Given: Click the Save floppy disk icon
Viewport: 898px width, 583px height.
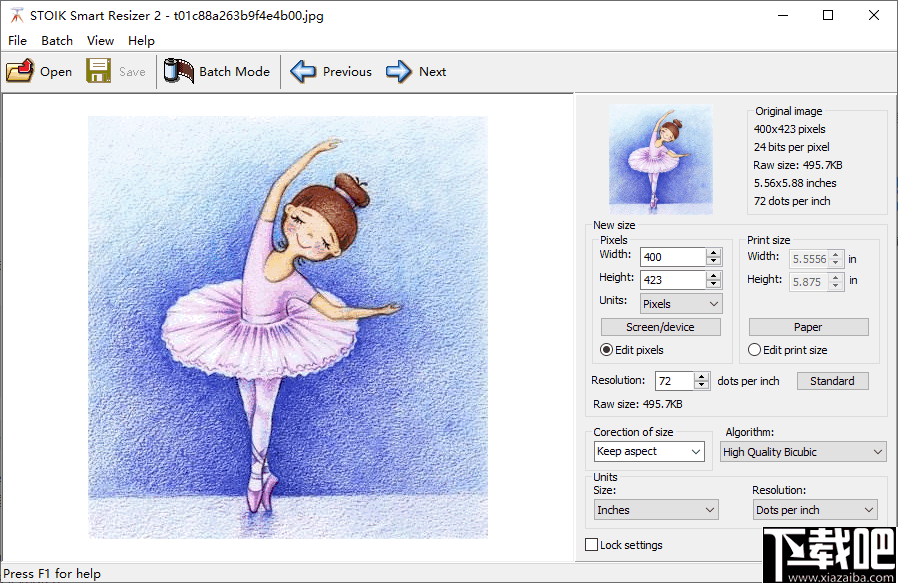Looking at the screenshot, I should coord(99,71).
